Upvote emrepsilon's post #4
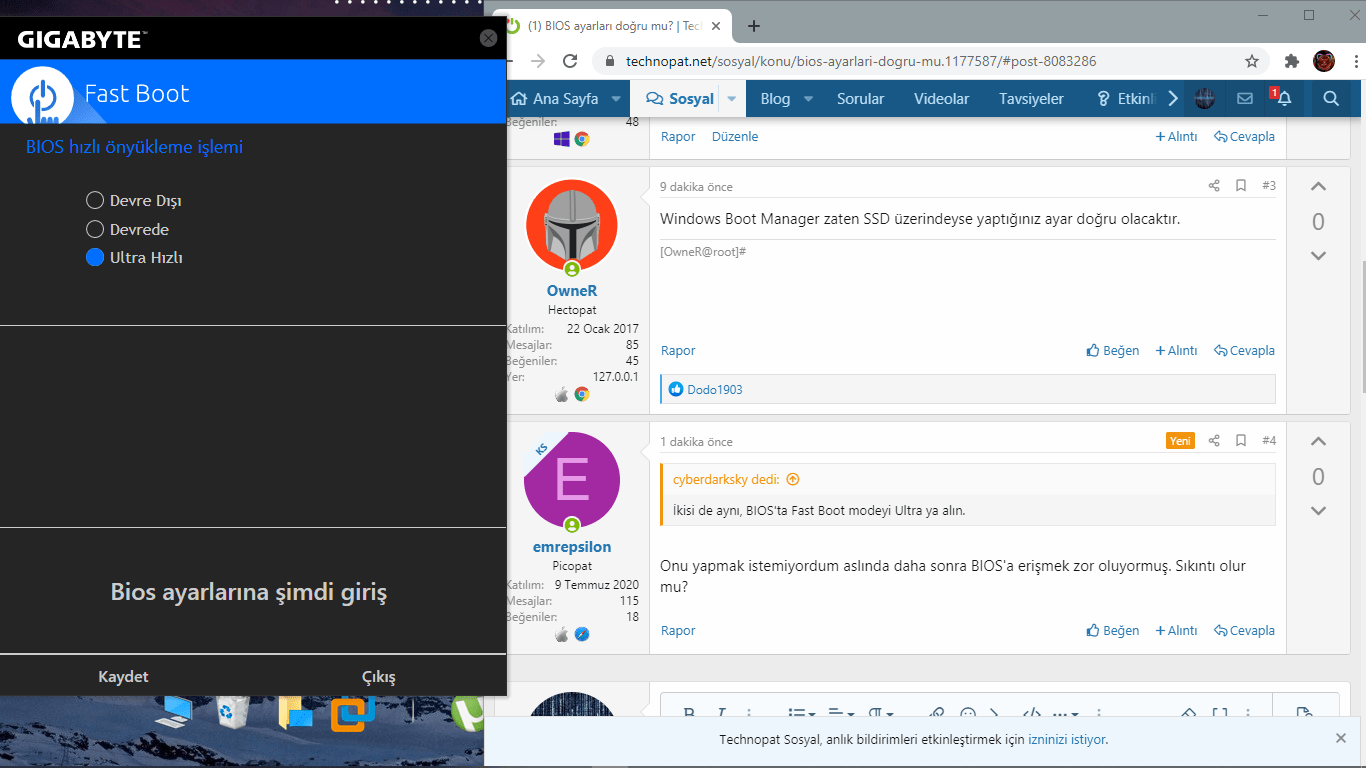The image size is (1366, 768). (1318, 442)
